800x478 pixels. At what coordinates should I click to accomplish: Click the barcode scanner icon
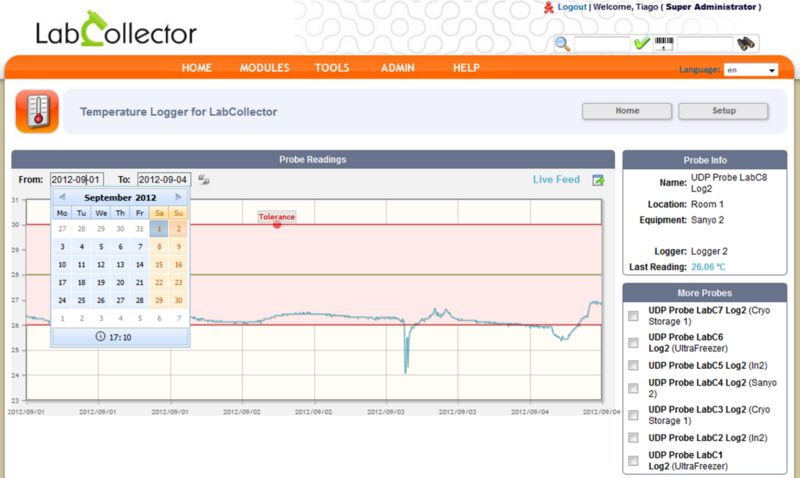(x=664, y=44)
